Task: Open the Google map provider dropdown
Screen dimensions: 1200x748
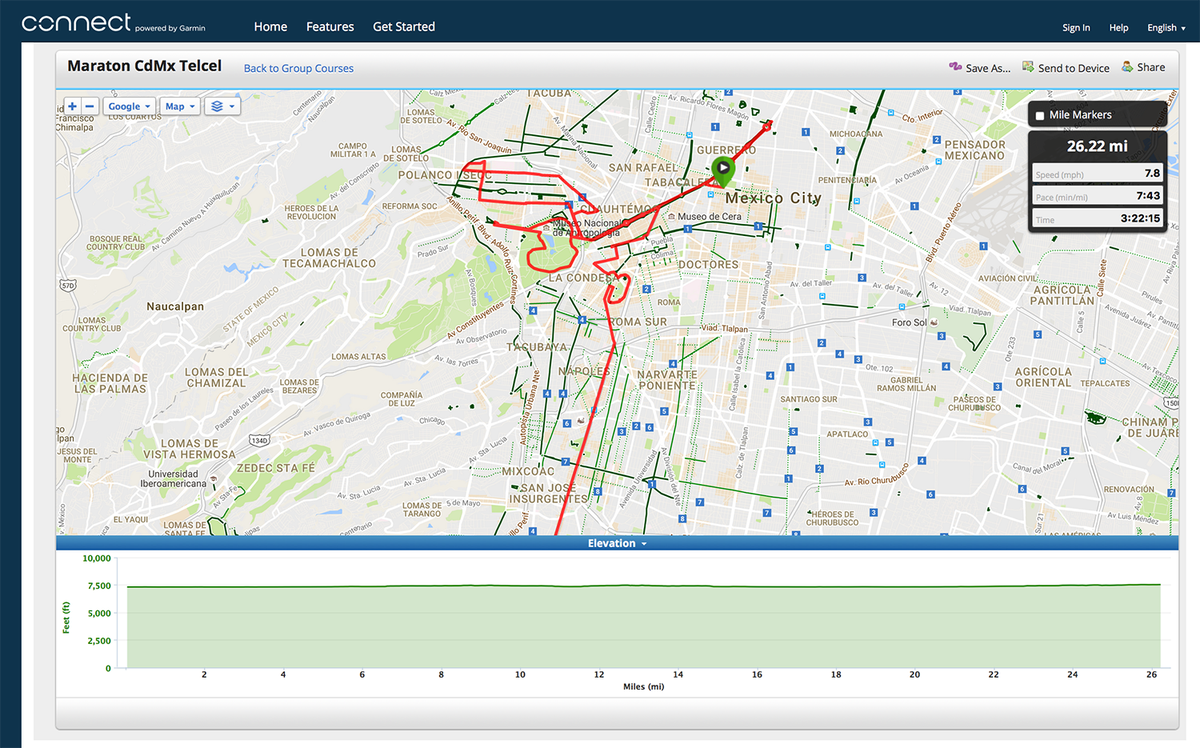Action: click(x=130, y=106)
